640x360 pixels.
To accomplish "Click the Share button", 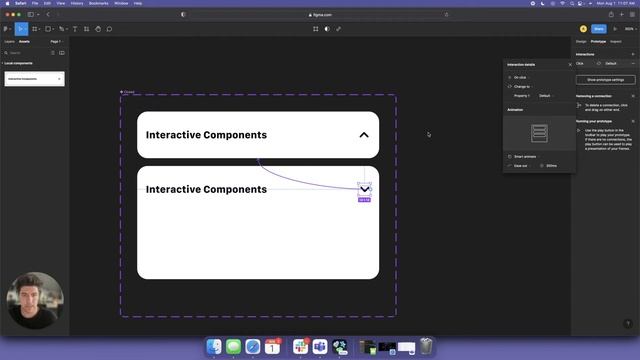I will coord(599,29).
